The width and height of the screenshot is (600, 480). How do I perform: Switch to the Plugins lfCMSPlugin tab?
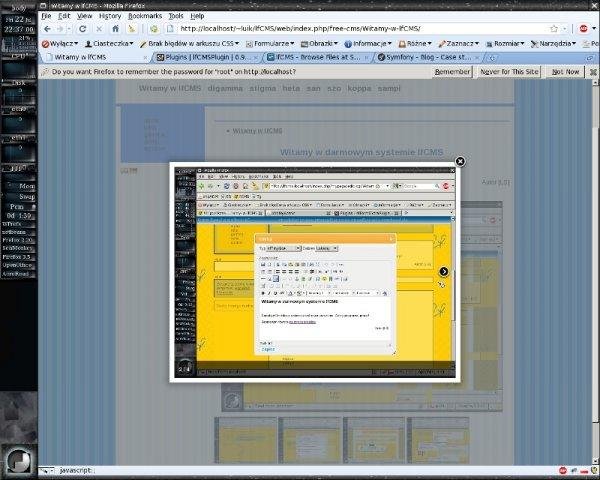(208, 57)
